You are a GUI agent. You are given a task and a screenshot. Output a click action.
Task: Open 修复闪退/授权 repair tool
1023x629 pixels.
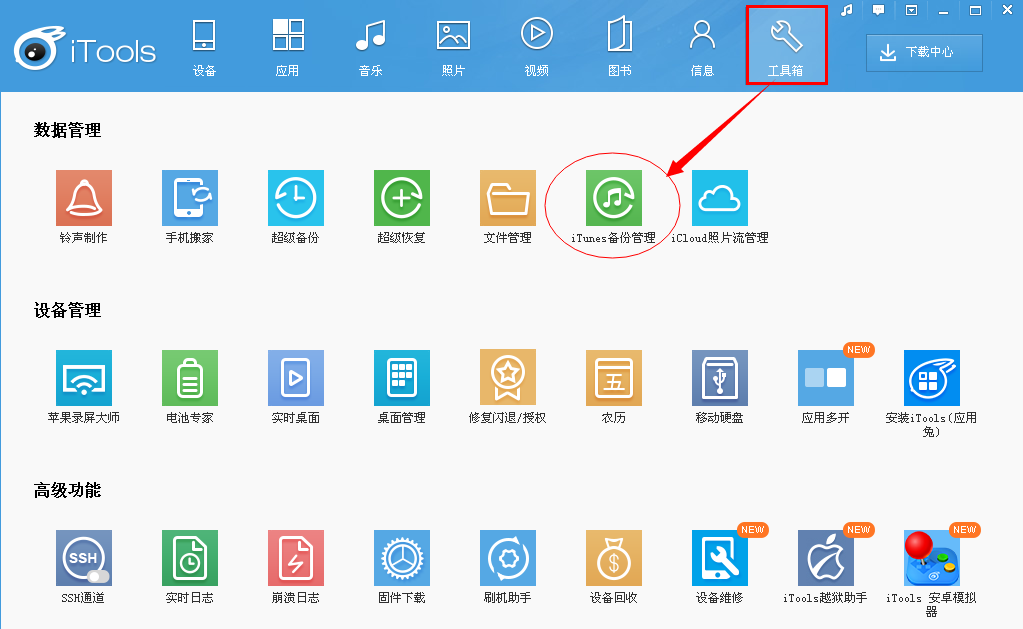[508, 378]
